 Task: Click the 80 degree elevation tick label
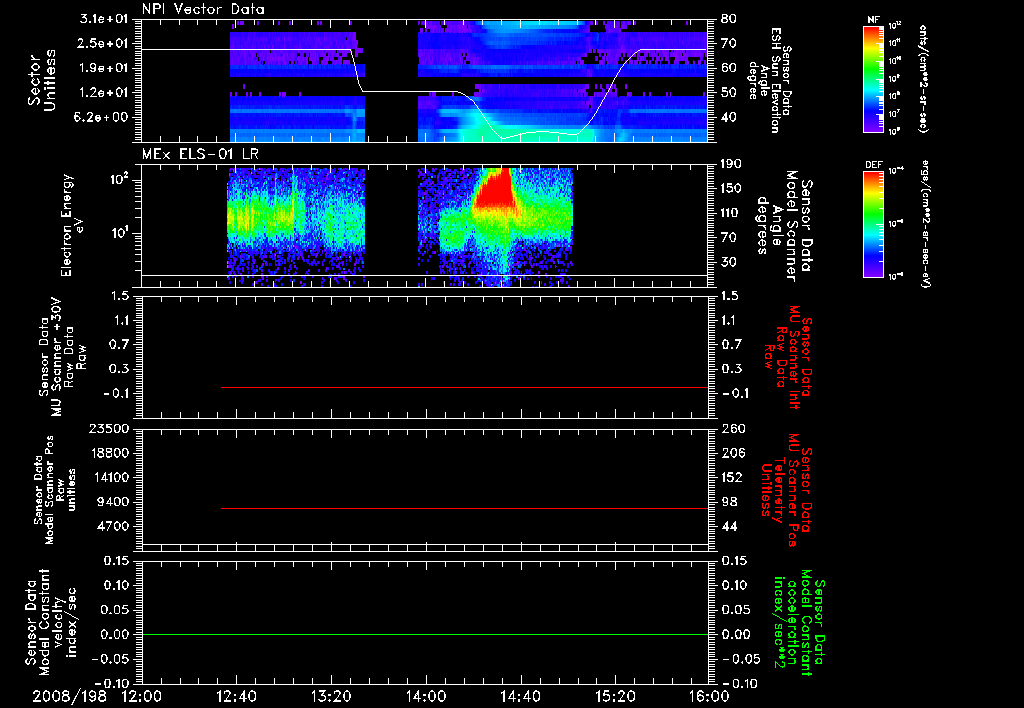click(729, 19)
